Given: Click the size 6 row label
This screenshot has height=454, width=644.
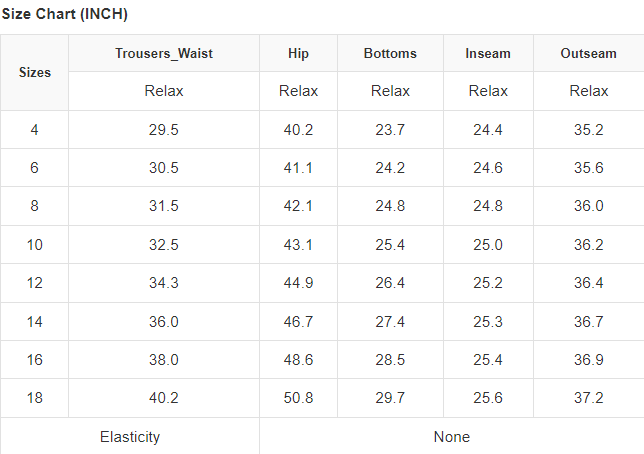Looking at the screenshot, I should click(35, 168).
